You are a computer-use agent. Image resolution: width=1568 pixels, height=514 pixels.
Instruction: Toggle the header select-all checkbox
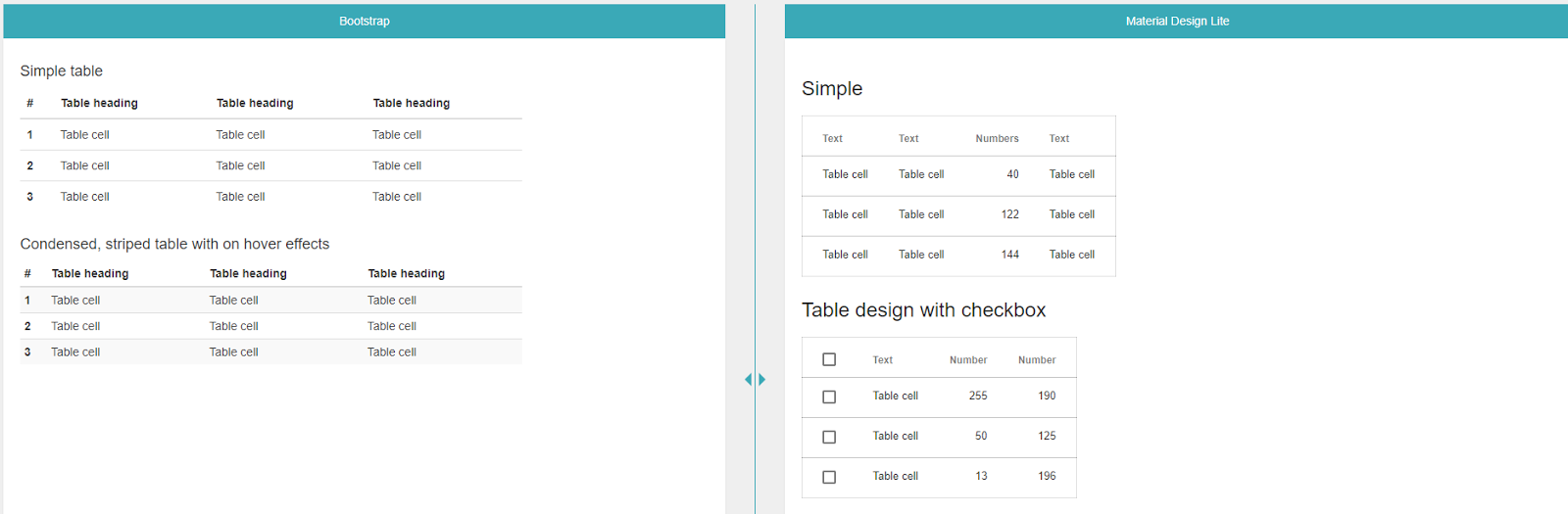point(829,359)
